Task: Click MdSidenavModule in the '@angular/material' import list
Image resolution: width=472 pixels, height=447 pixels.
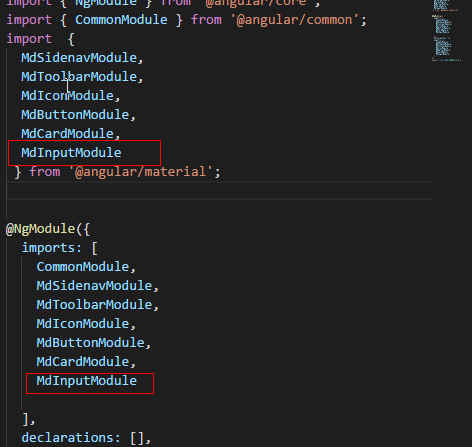Action: tap(79, 58)
